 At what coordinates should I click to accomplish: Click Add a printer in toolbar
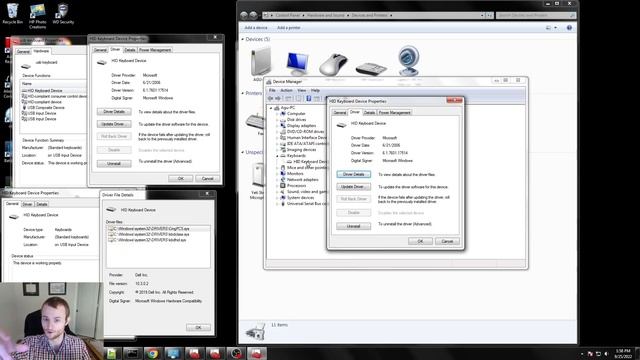click(289, 28)
